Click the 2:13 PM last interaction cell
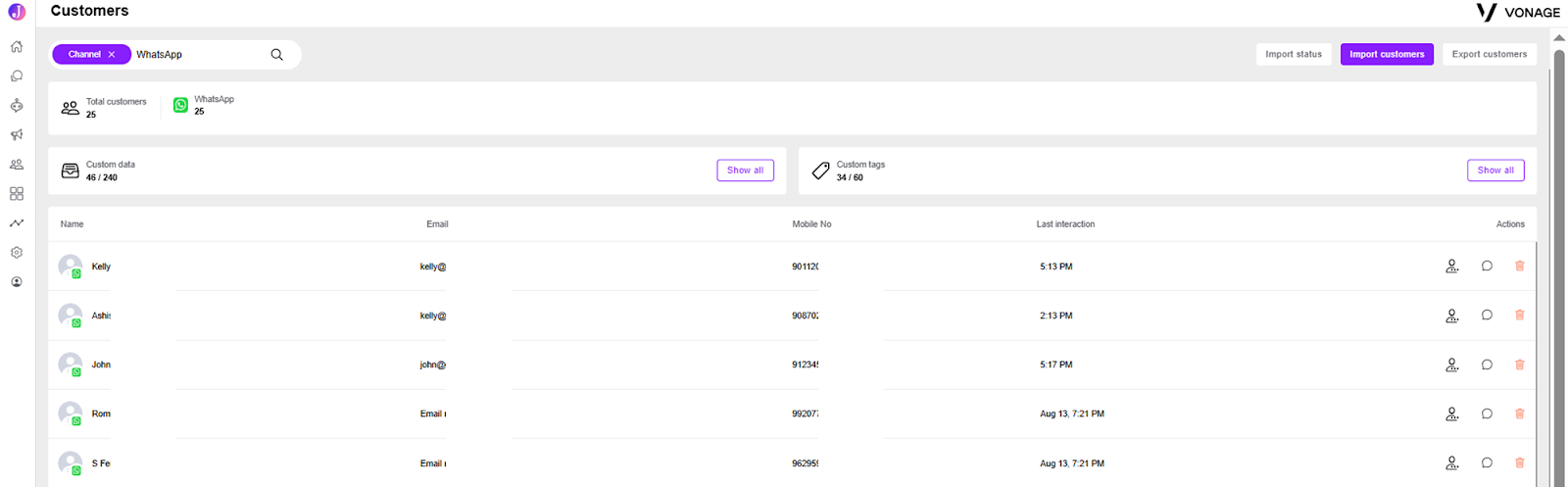Viewport: 1568px width, 487px height. coord(1056,316)
